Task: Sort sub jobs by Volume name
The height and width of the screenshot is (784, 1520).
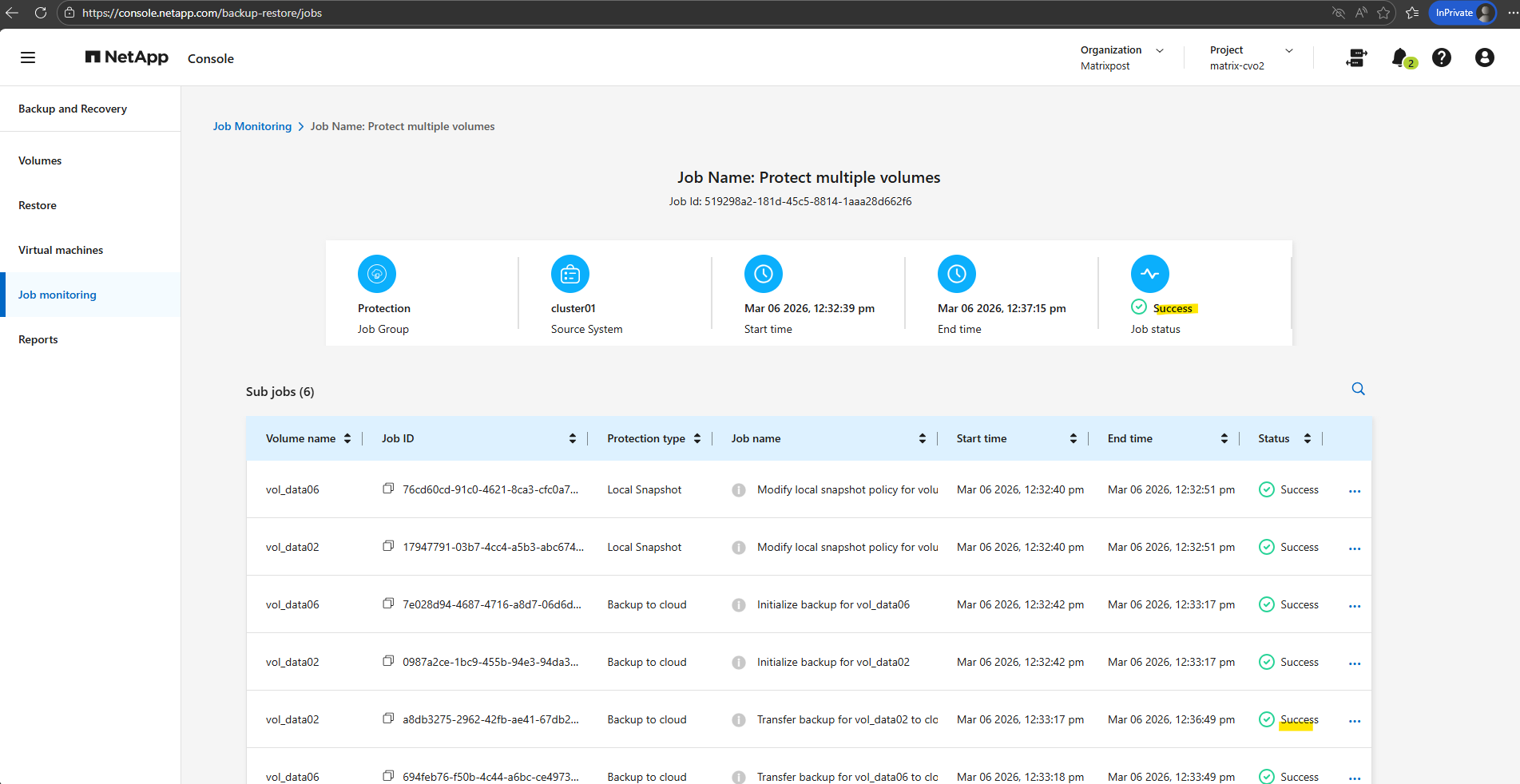Action: click(x=347, y=438)
